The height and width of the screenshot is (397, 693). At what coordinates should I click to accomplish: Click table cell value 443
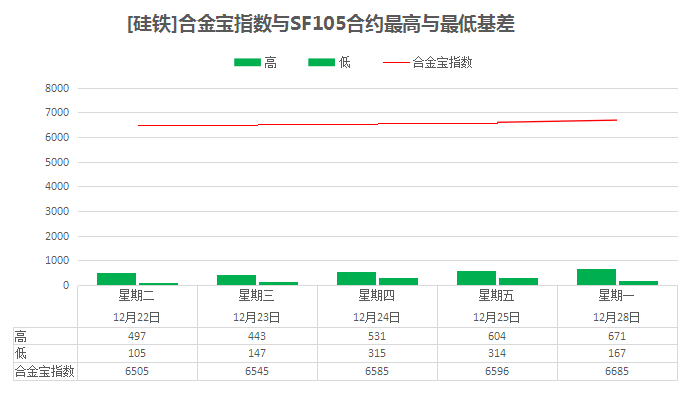(x=257, y=336)
